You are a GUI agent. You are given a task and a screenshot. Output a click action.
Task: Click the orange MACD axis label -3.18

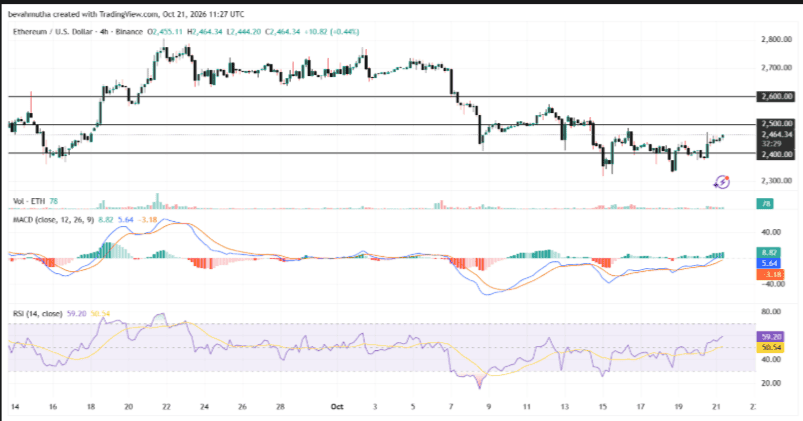click(x=770, y=275)
